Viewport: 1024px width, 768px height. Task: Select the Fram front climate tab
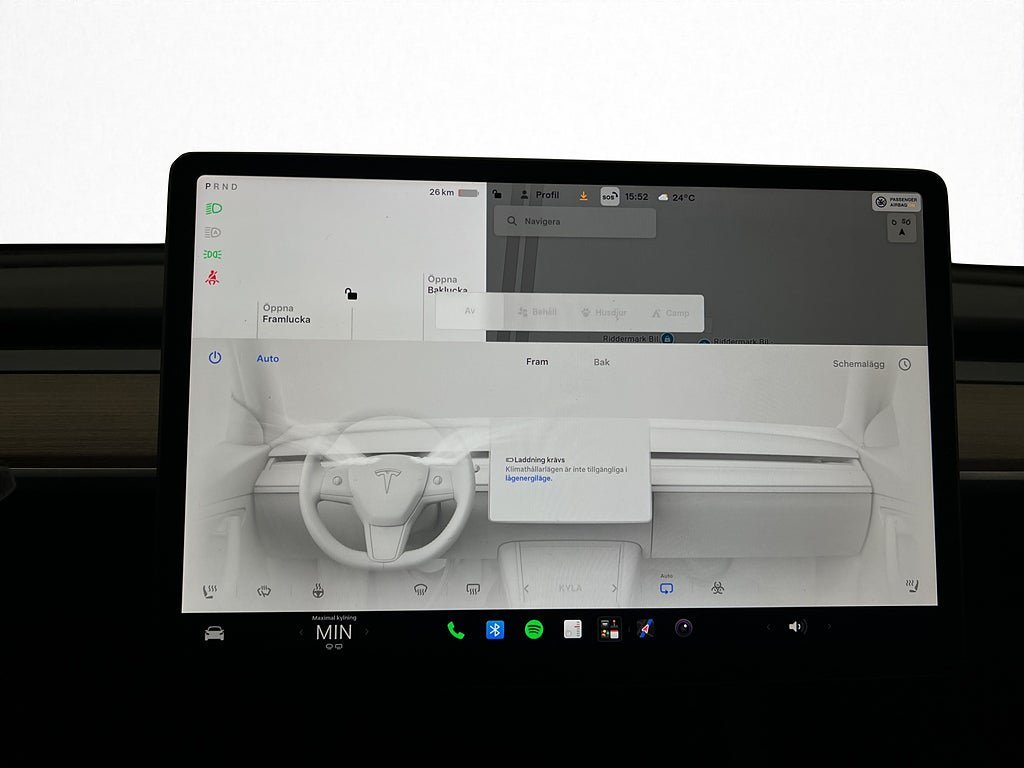click(x=537, y=361)
